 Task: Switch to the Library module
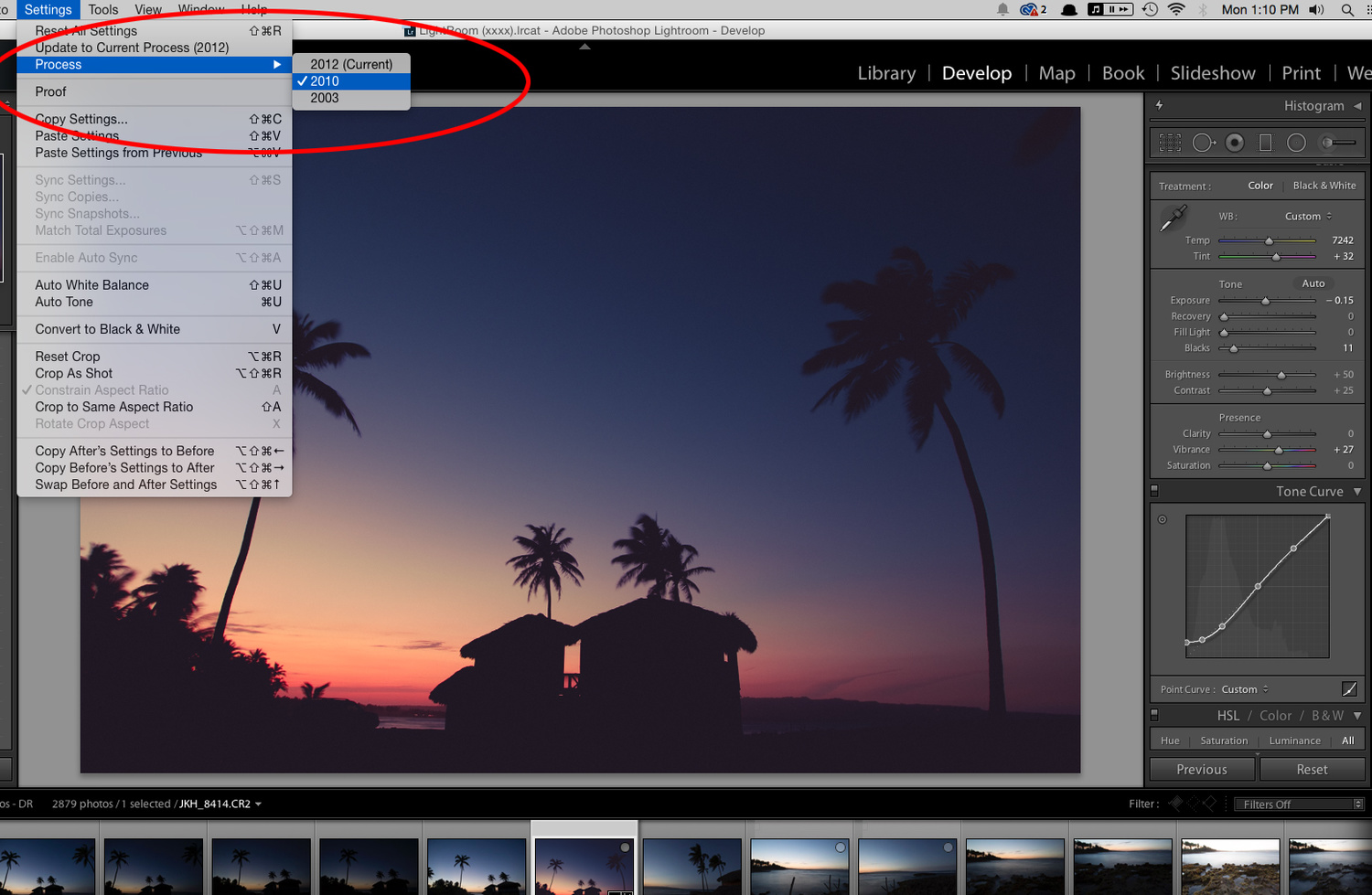(885, 73)
